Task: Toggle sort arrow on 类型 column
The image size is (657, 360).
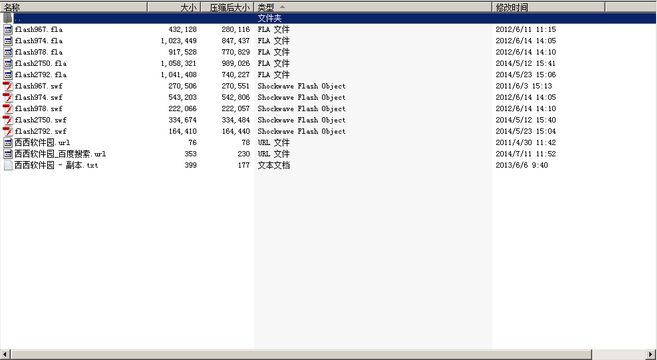Action: (282, 7)
